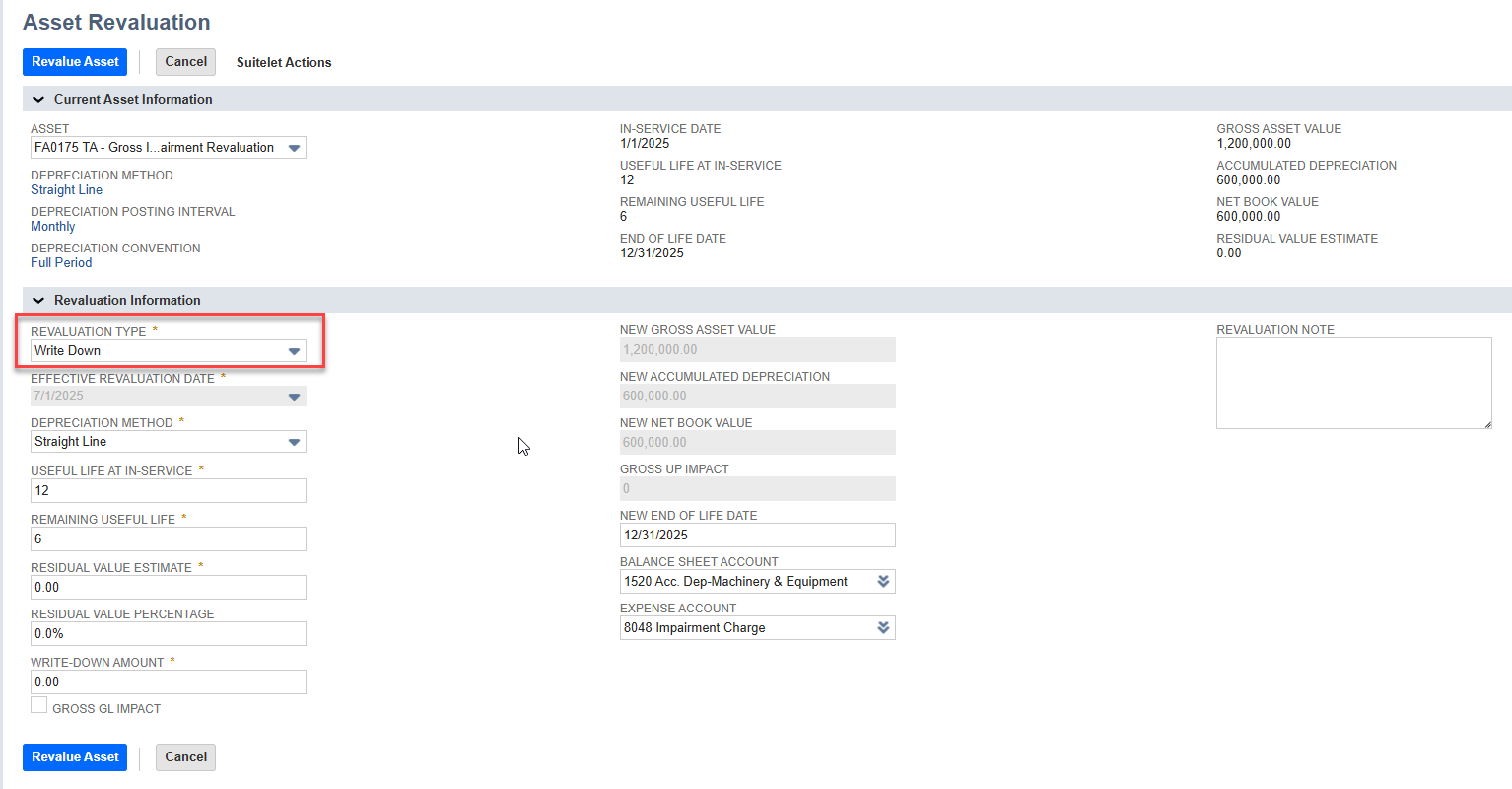Focus the Write-Down Amount field
Screen dimensions: 1512x789
(168, 682)
